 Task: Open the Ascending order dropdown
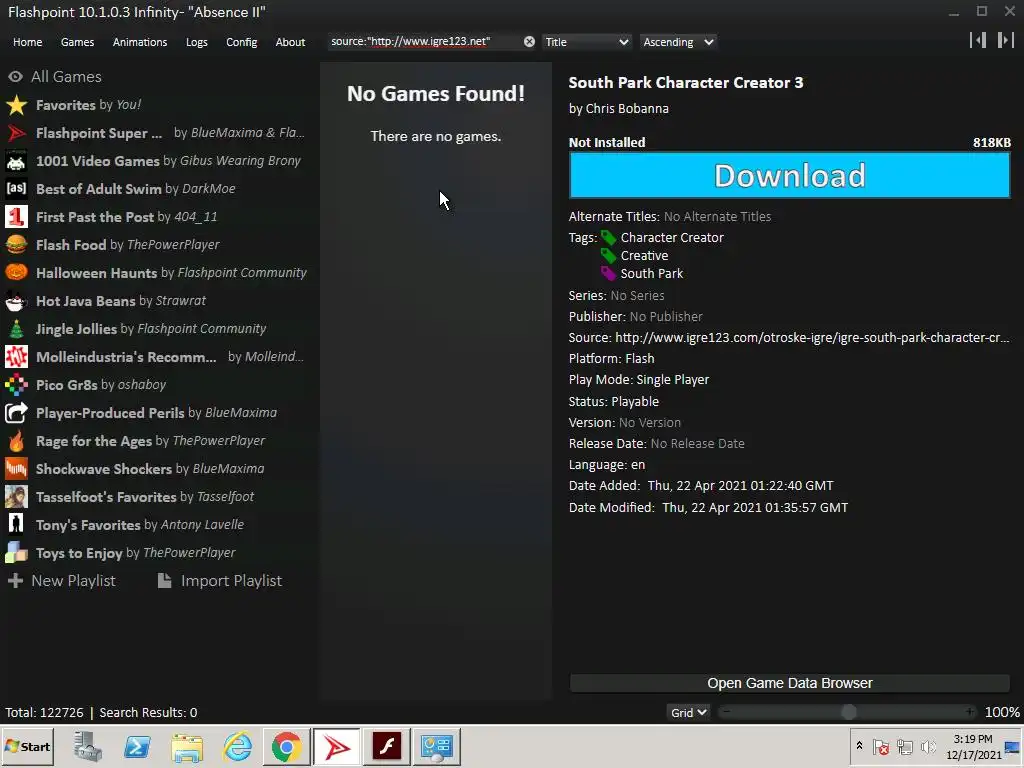click(x=678, y=42)
